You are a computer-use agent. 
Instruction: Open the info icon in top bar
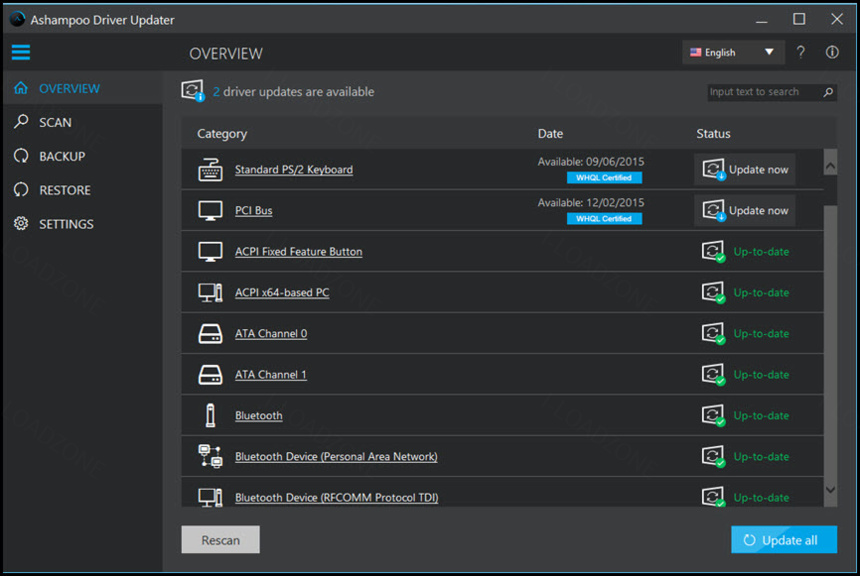pyautogui.click(x=832, y=52)
